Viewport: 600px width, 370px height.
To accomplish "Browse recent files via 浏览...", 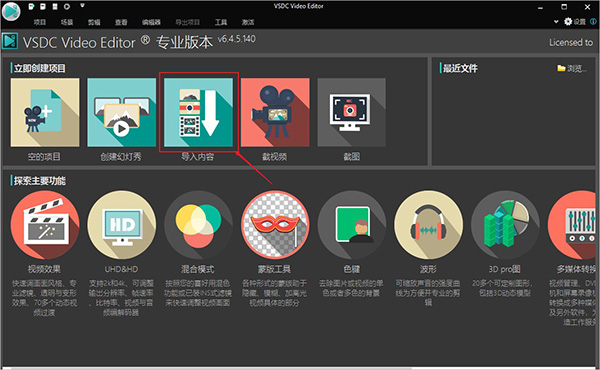I will [x=572, y=68].
